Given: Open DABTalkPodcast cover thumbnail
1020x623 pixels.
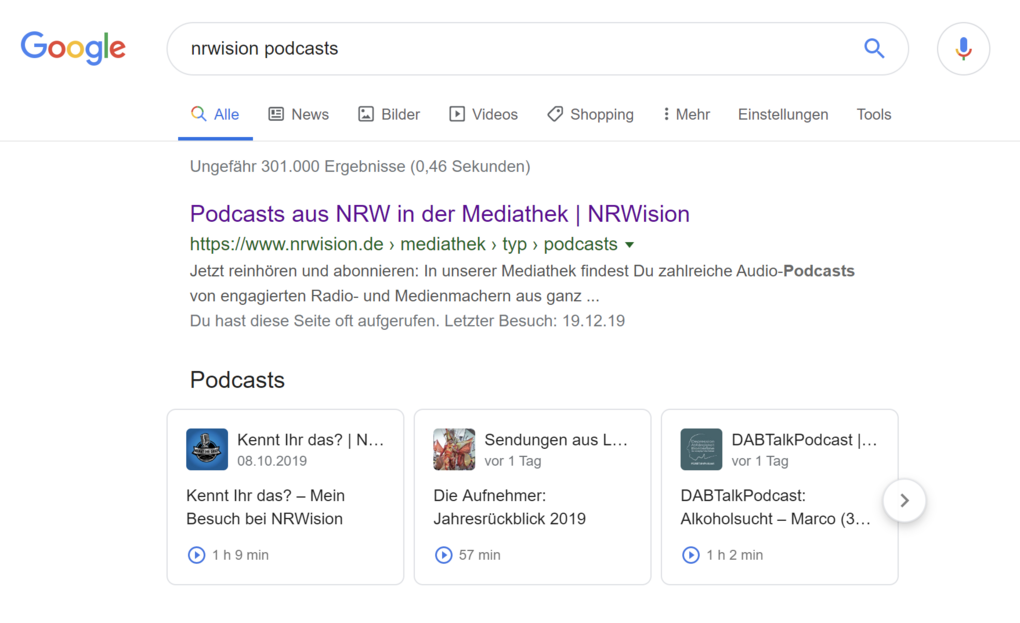Looking at the screenshot, I should click(x=701, y=449).
